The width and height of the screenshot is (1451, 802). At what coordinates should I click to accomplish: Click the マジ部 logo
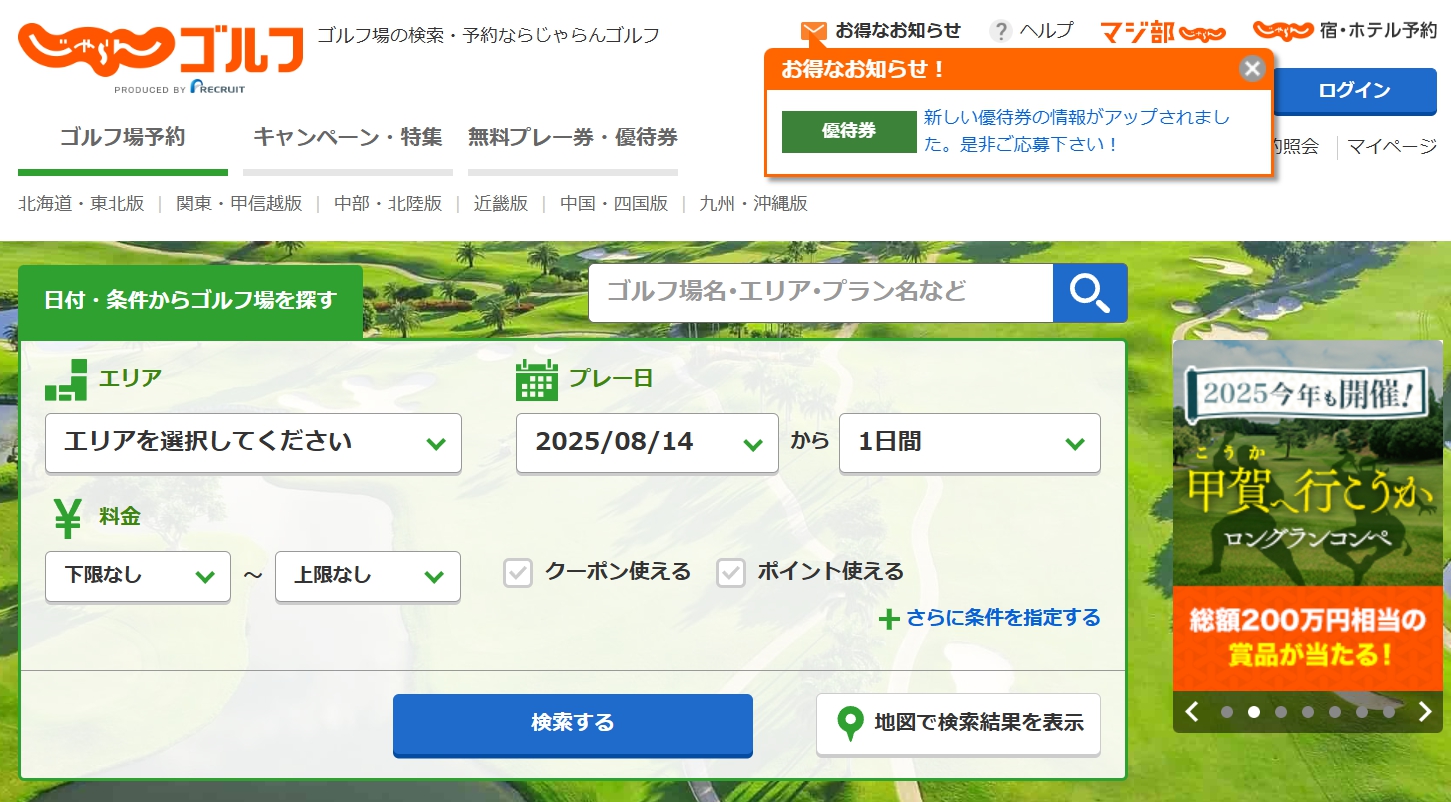tap(1162, 33)
